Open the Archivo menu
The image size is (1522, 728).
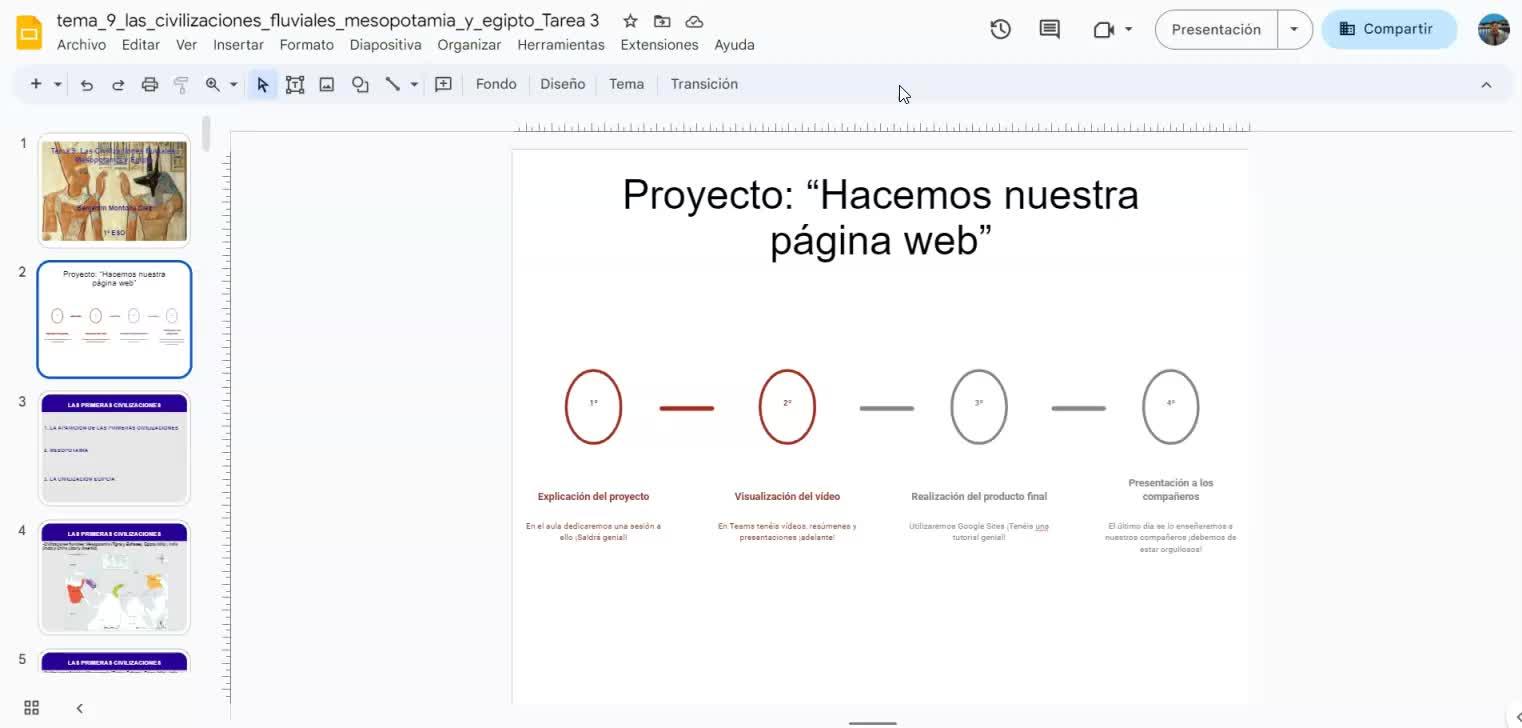[x=81, y=45]
